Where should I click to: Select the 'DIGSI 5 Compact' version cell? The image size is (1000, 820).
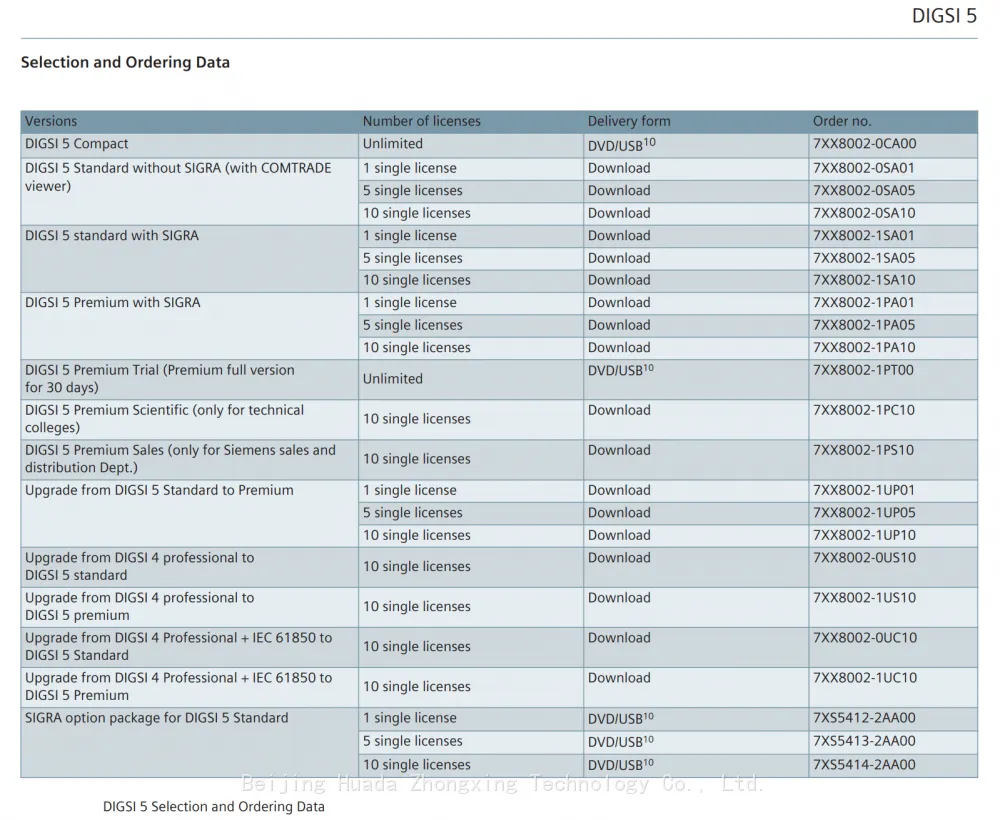(x=189, y=146)
